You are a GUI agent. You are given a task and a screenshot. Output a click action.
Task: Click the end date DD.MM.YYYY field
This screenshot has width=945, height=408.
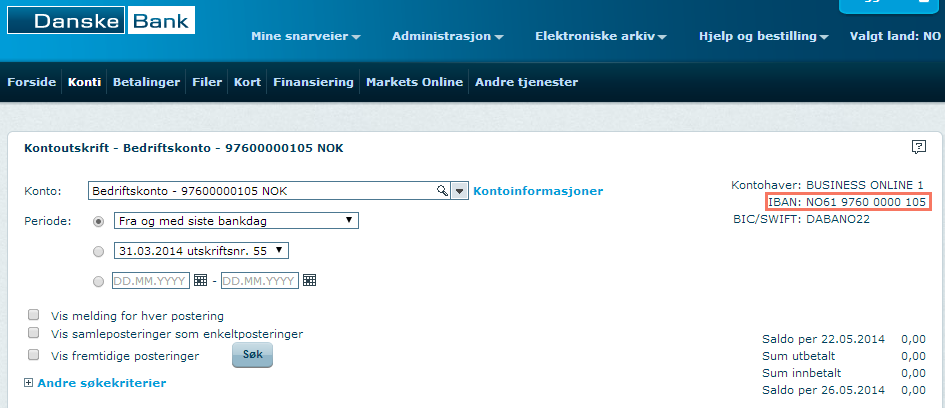point(260,281)
